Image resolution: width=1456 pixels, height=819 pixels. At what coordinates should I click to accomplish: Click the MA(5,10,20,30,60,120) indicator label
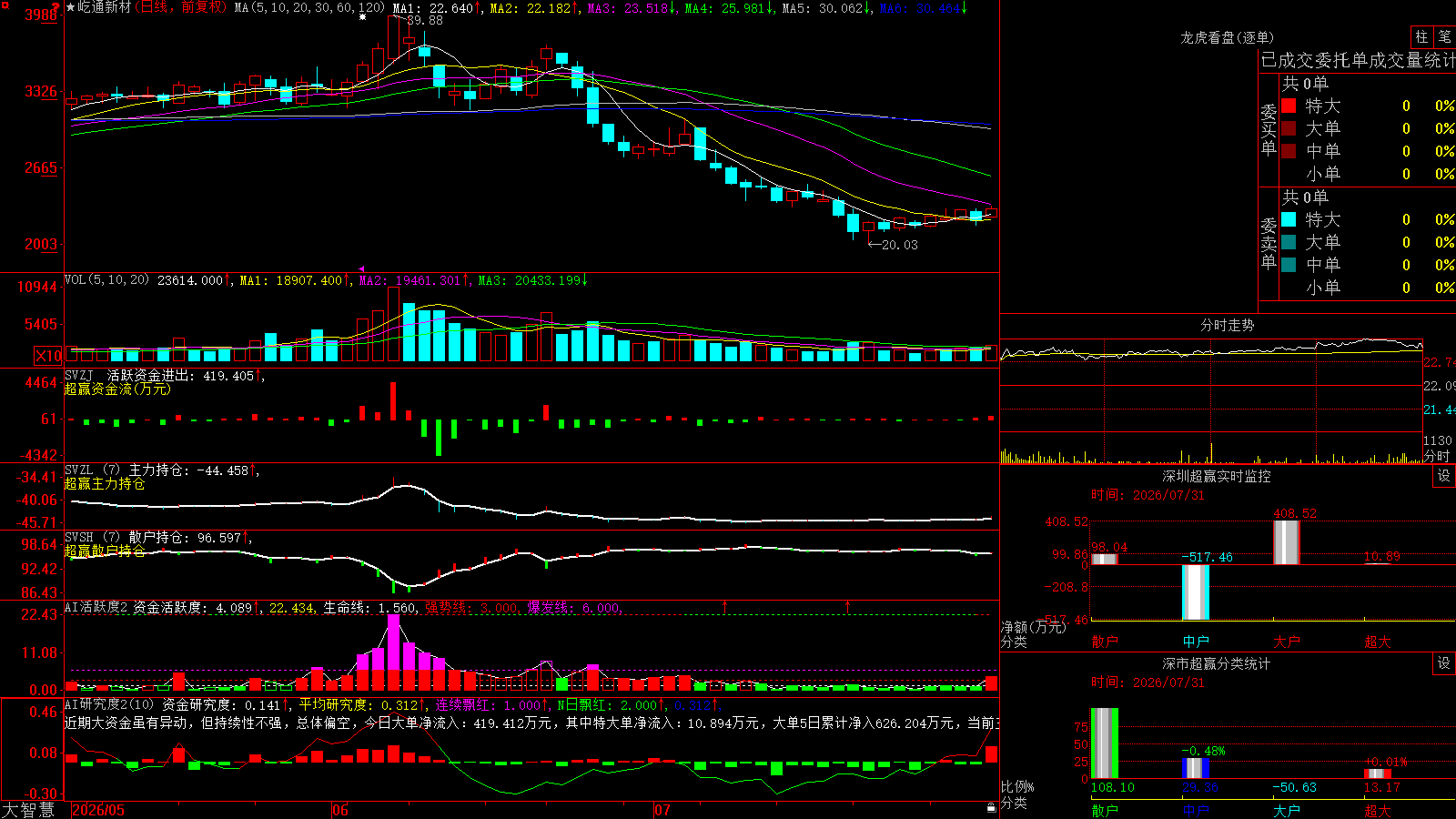click(309, 8)
